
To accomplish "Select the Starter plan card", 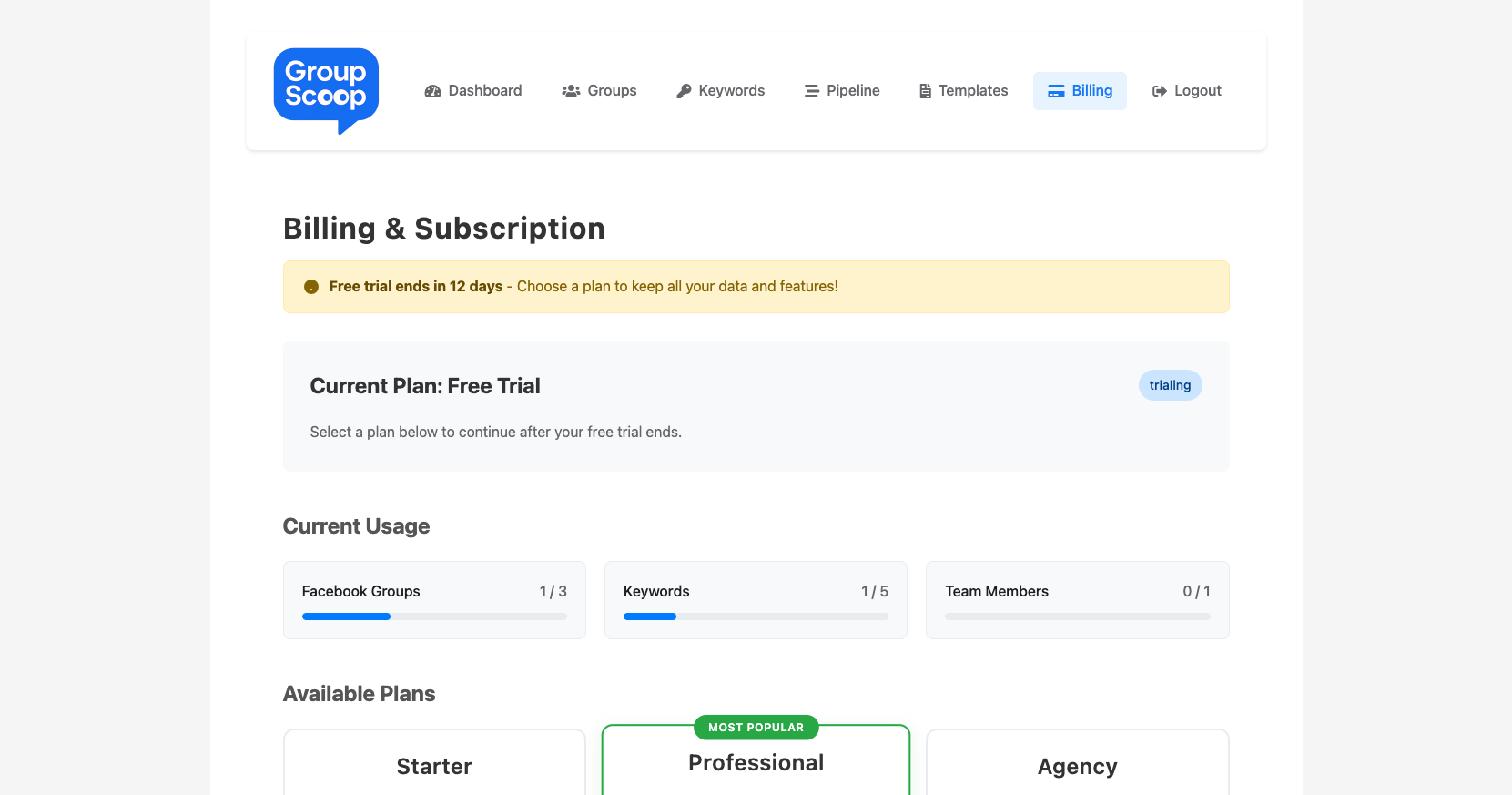I will (434, 766).
